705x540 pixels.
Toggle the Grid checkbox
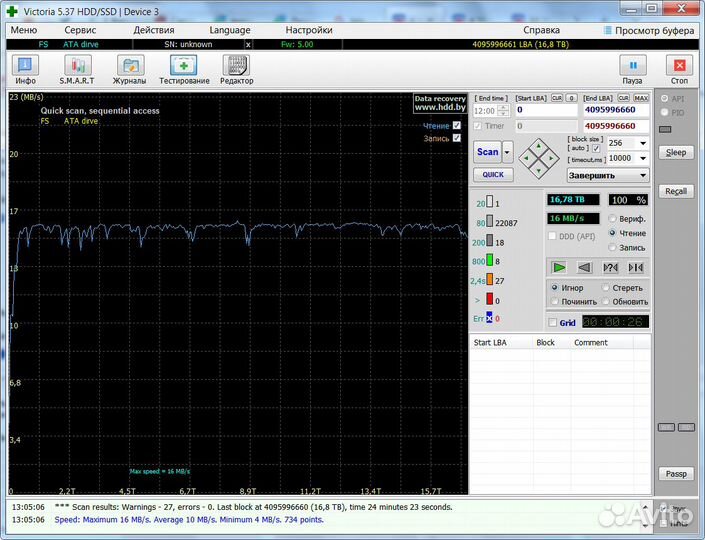click(553, 322)
